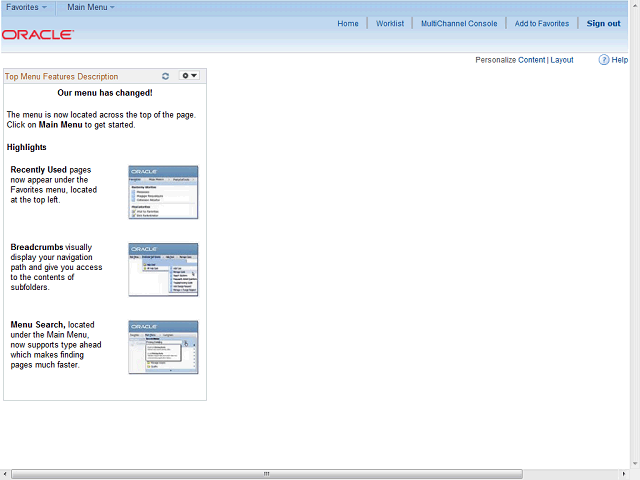The image size is (640, 480).
Task: Click the horizontal scrollbar thumb
Action: pyautogui.click(x=267, y=474)
